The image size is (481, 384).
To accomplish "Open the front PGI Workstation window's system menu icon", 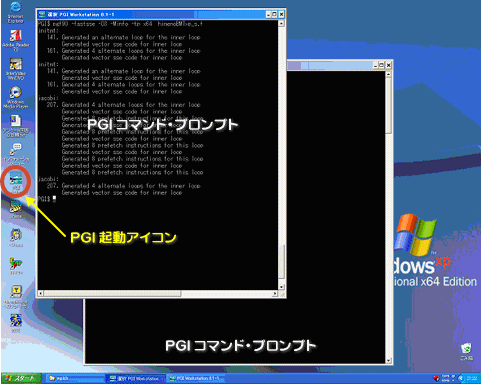I will (42, 14).
